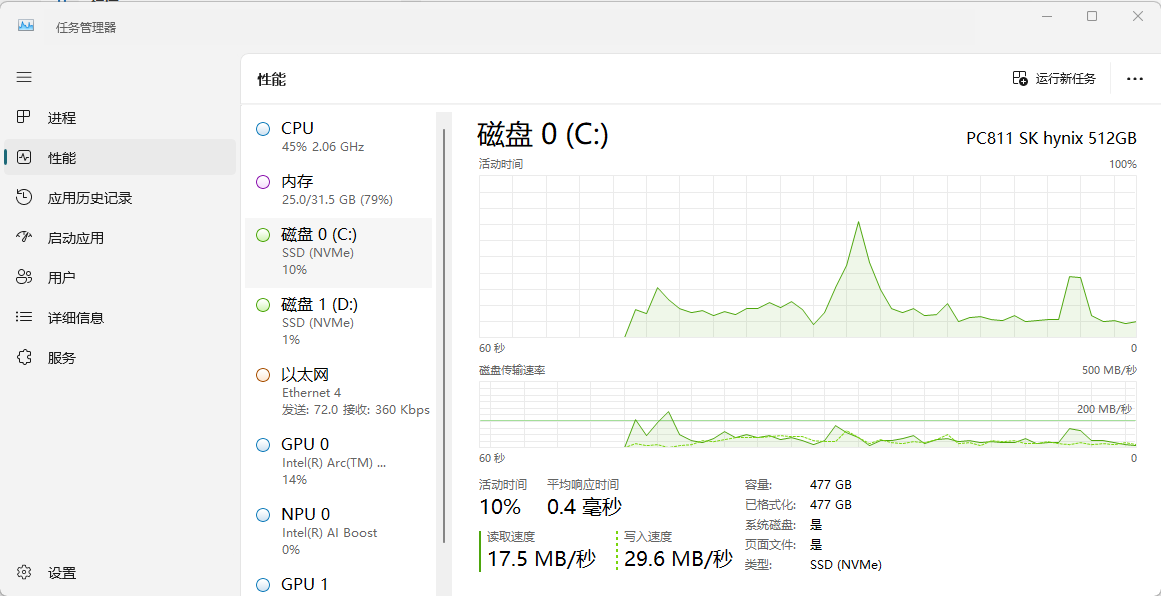Screen dimensions: 1161x596
Task: Open the three-dot more options menu
Action: pyautogui.click(x=1134, y=78)
